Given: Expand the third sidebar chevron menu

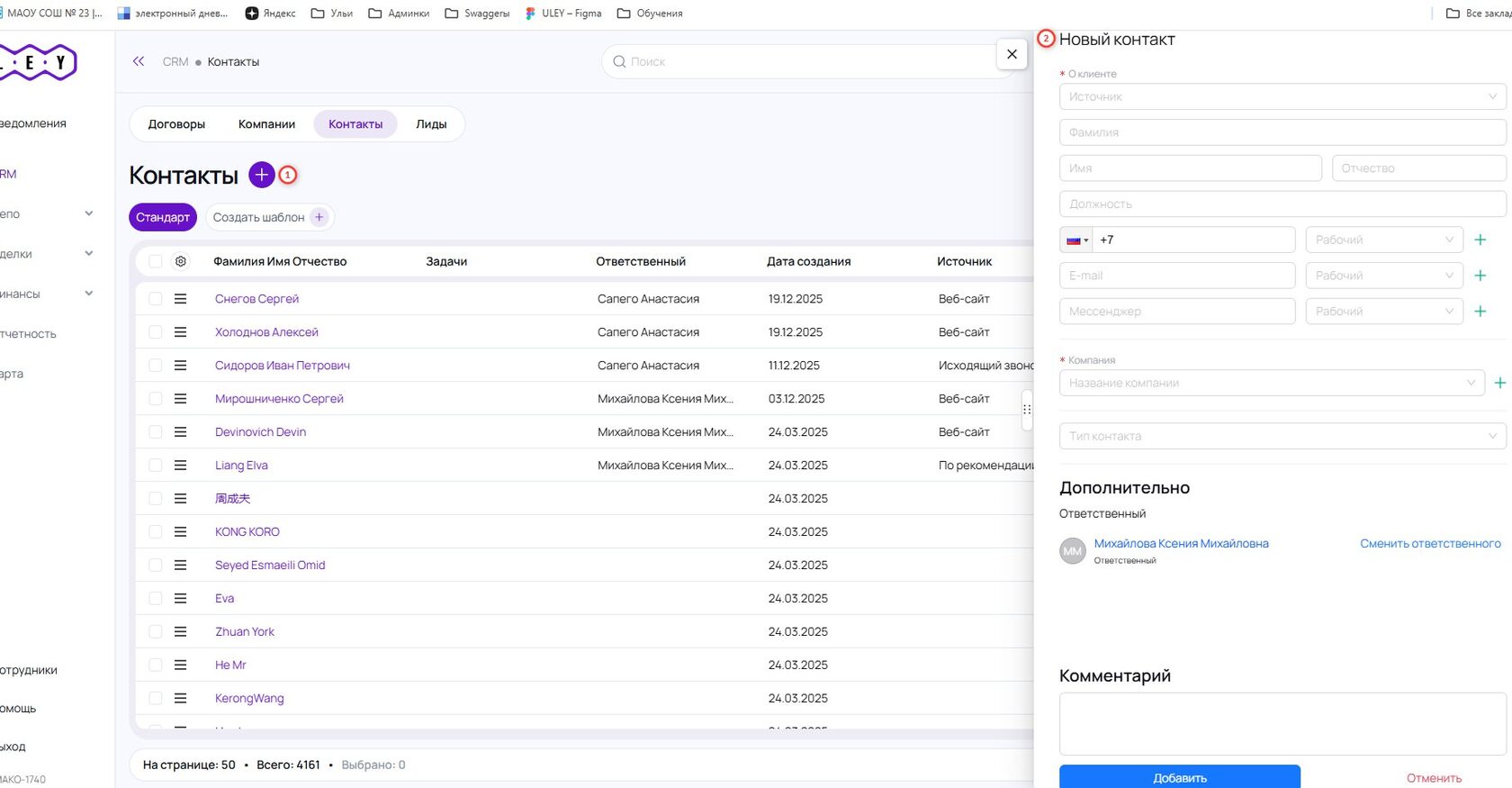Looking at the screenshot, I should click(89, 294).
